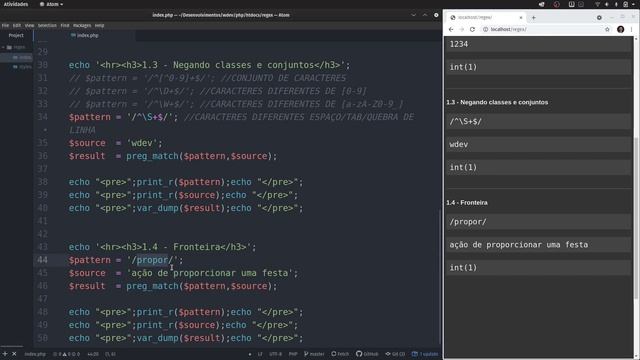The width and height of the screenshot is (640, 360).
Task: Click '/propor/' output in browser
Action: [x=468, y=222]
